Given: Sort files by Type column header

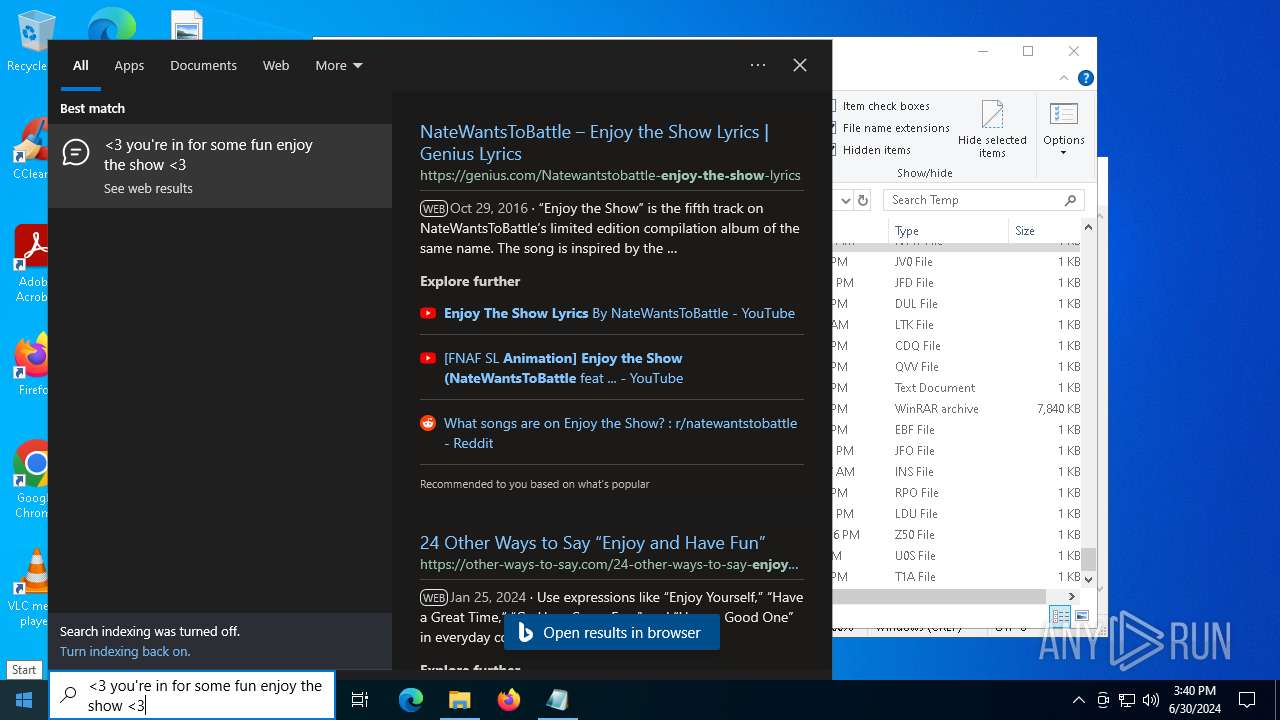Looking at the screenshot, I should 948,231.
